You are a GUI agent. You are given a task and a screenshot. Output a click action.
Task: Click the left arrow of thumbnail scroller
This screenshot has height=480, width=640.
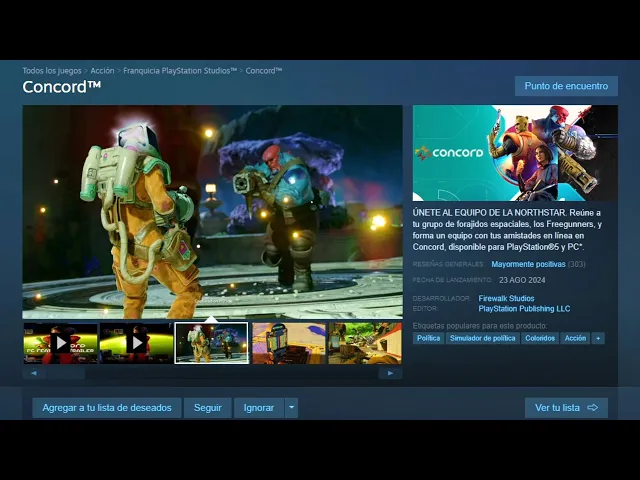point(33,373)
